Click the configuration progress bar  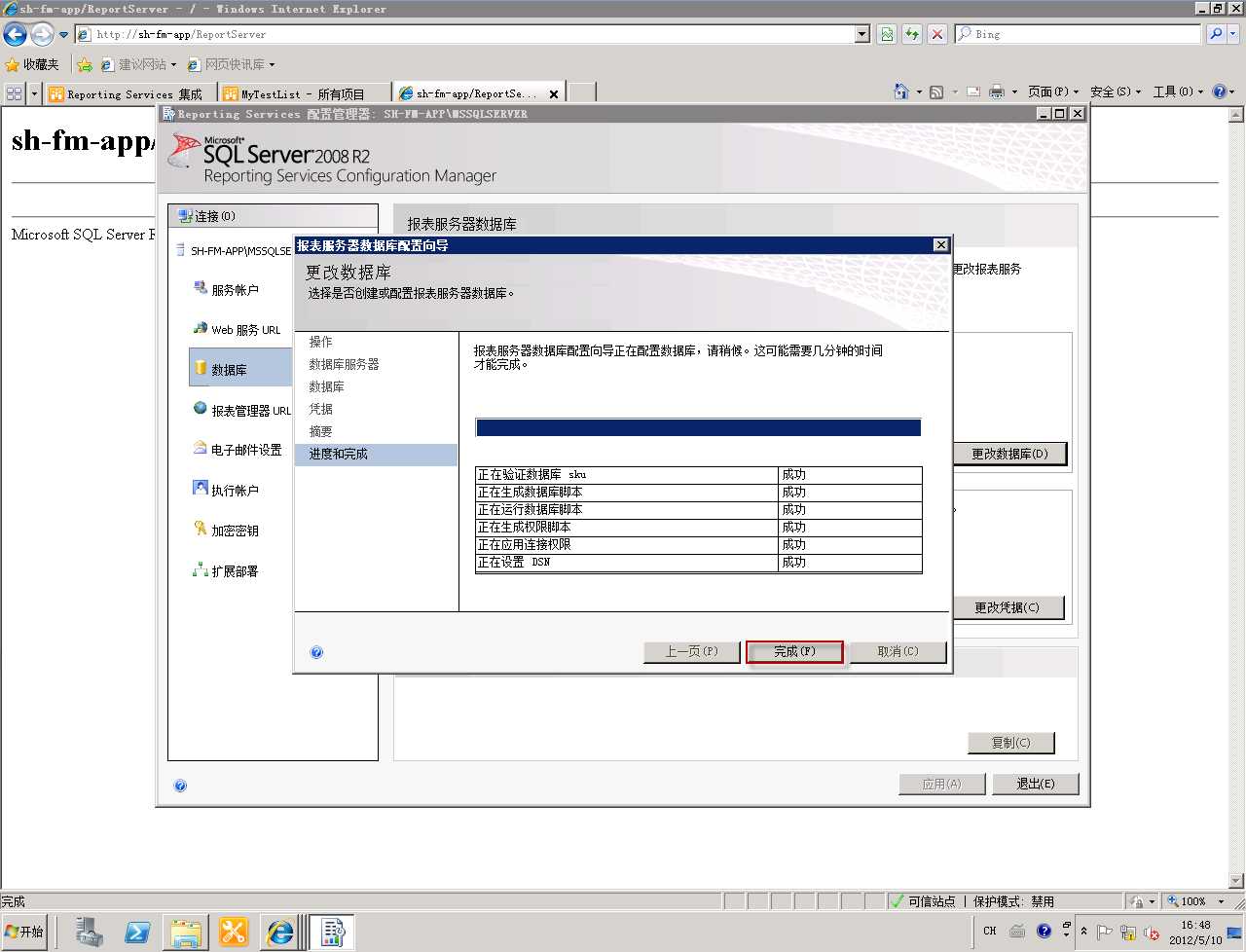pos(698,427)
